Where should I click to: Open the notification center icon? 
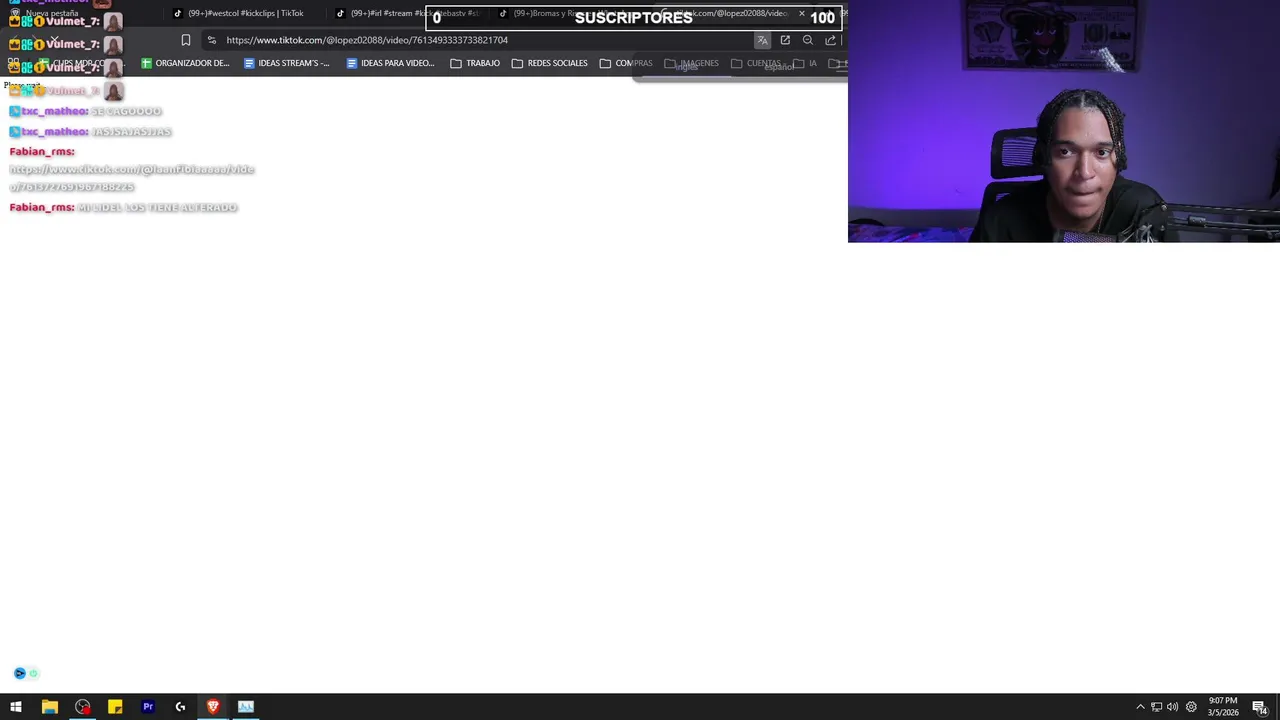[x=1259, y=707]
